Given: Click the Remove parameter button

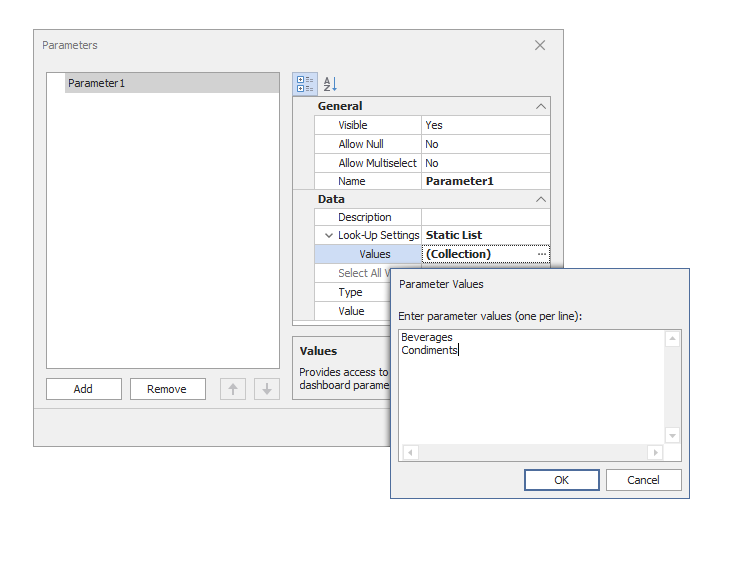Looking at the screenshot, I should click(167, 389).
